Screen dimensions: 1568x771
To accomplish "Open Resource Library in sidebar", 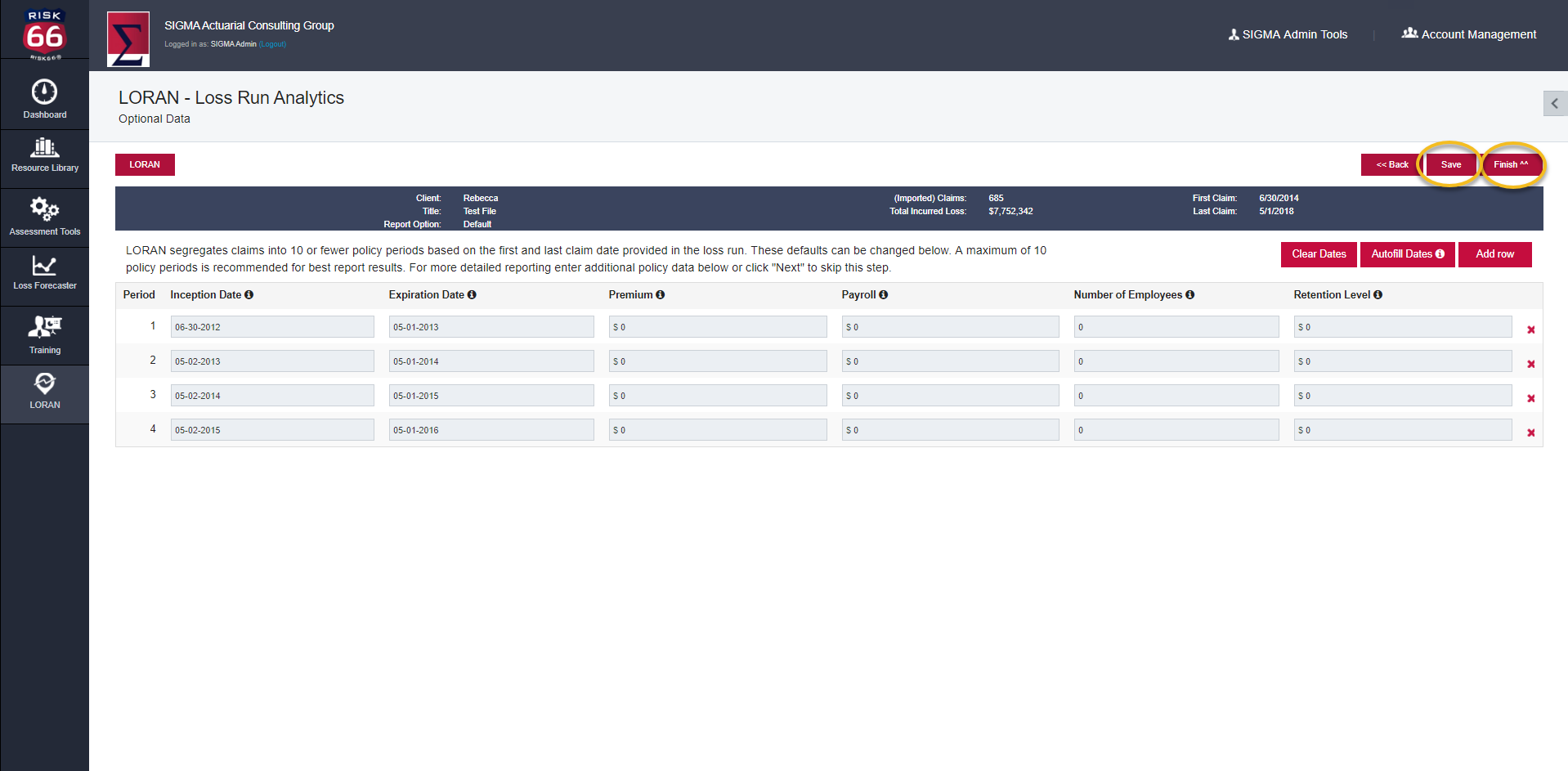I will [x=44, y=155].
